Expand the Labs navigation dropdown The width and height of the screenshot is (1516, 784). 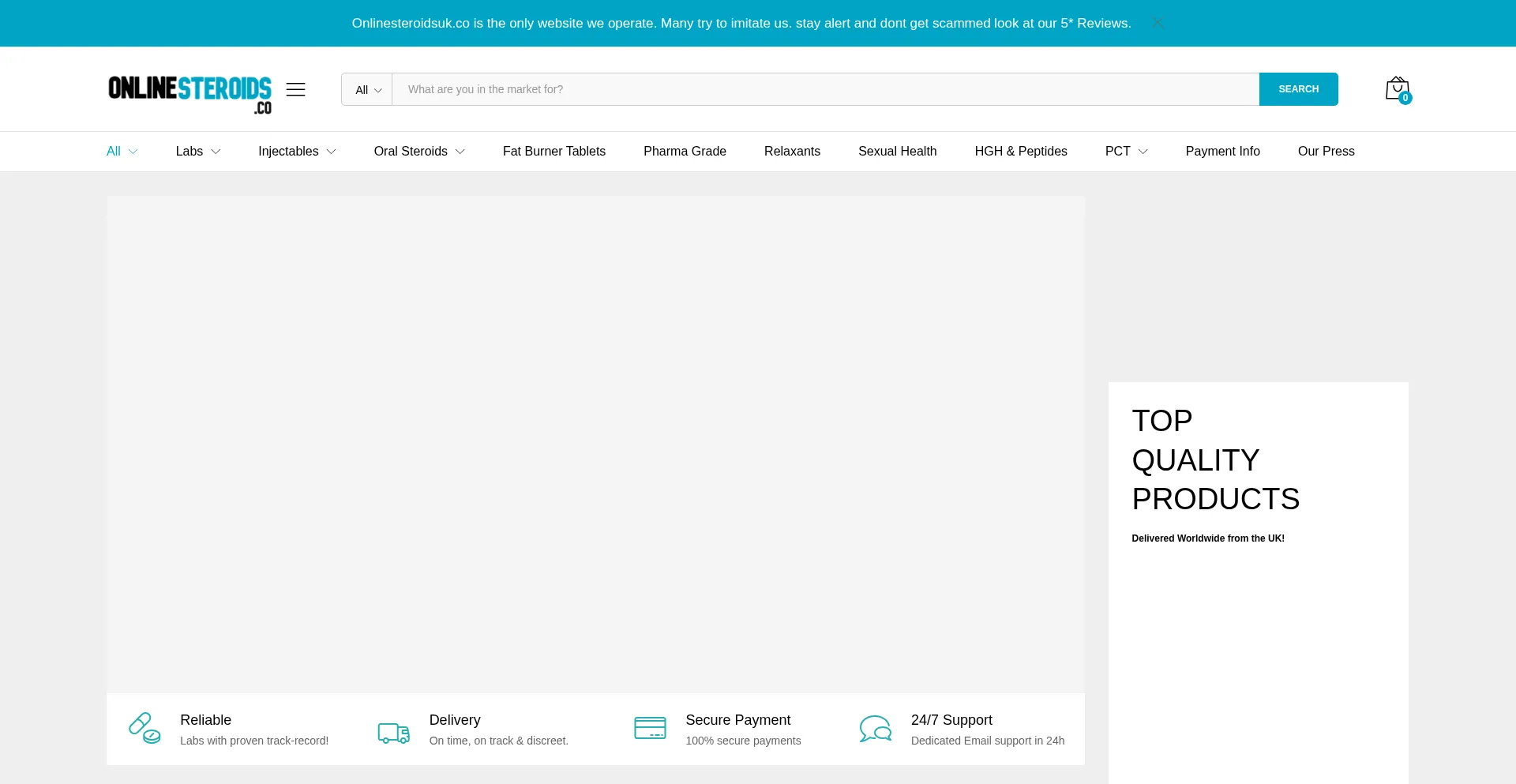(197, 152)
